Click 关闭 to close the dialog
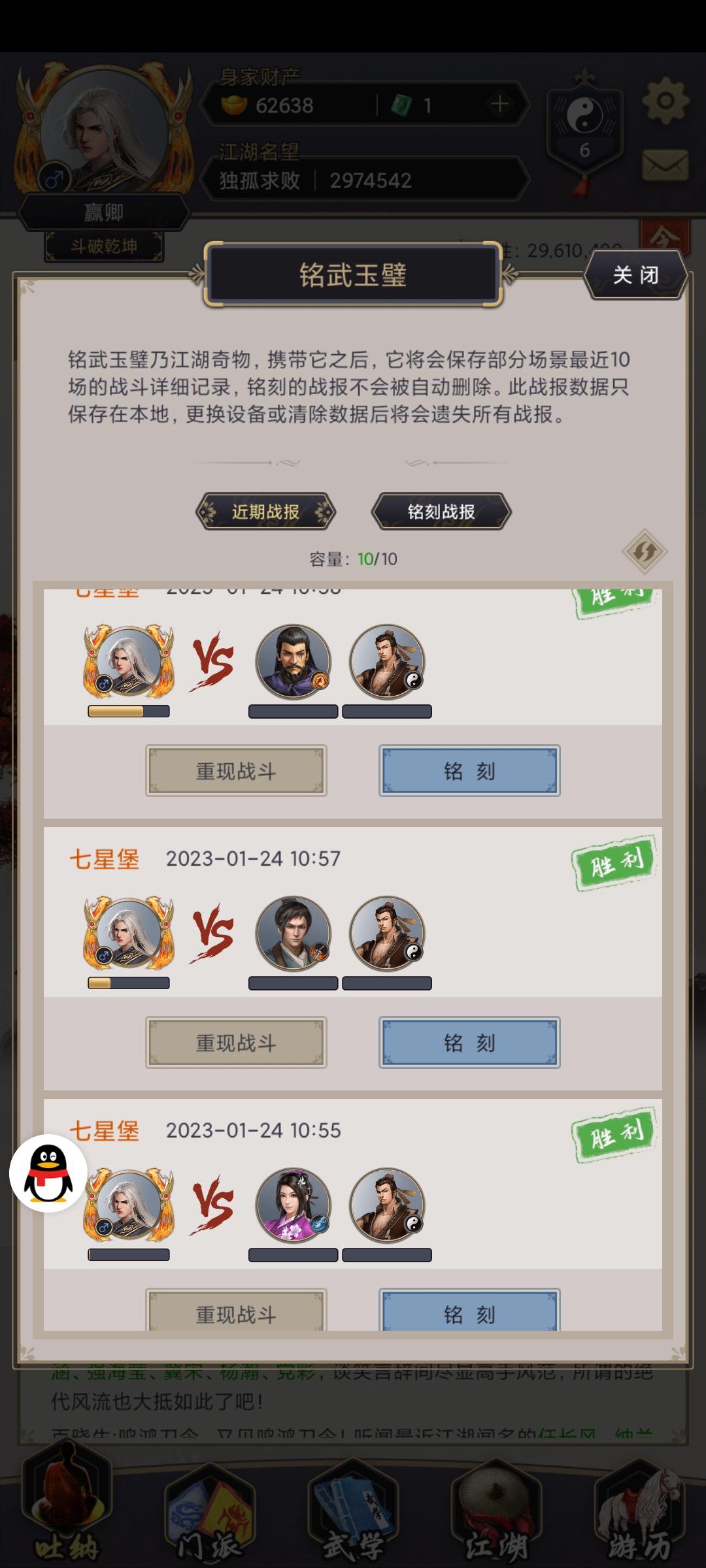The width and height of the screenshot is (706, 1568). (x=635, y=275)
